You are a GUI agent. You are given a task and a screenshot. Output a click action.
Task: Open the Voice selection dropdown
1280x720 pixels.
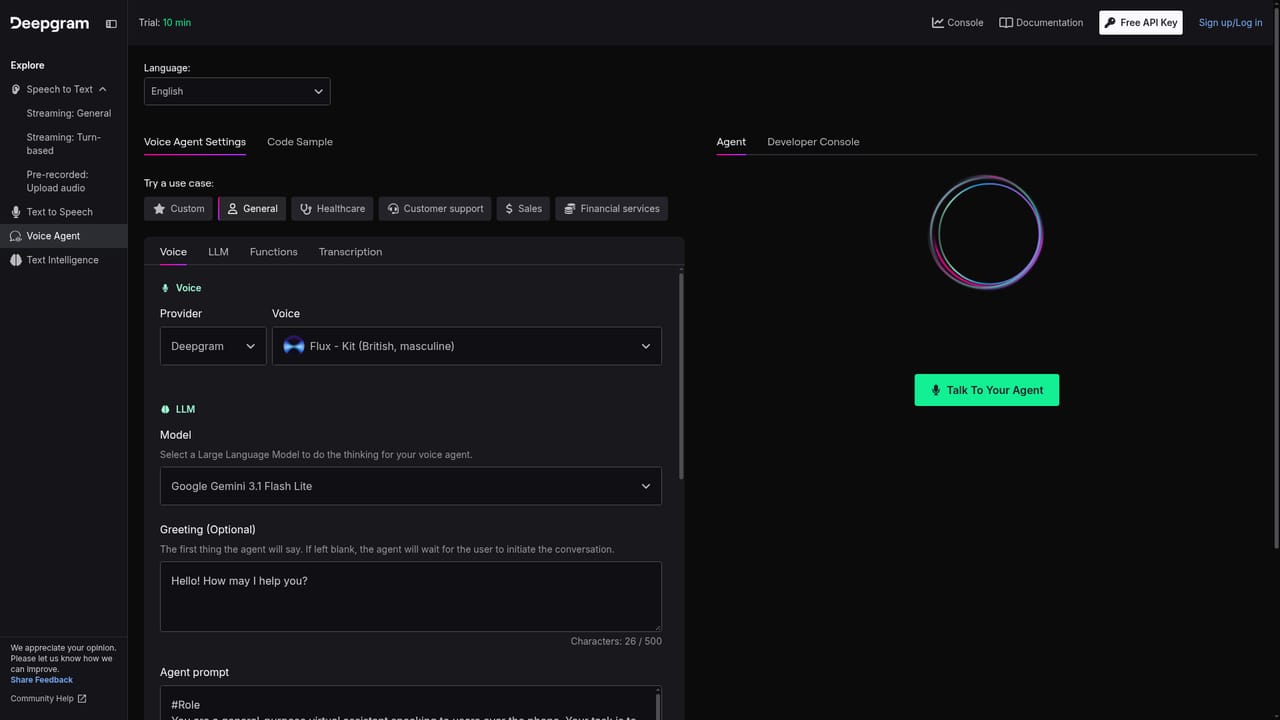[467, 346]
